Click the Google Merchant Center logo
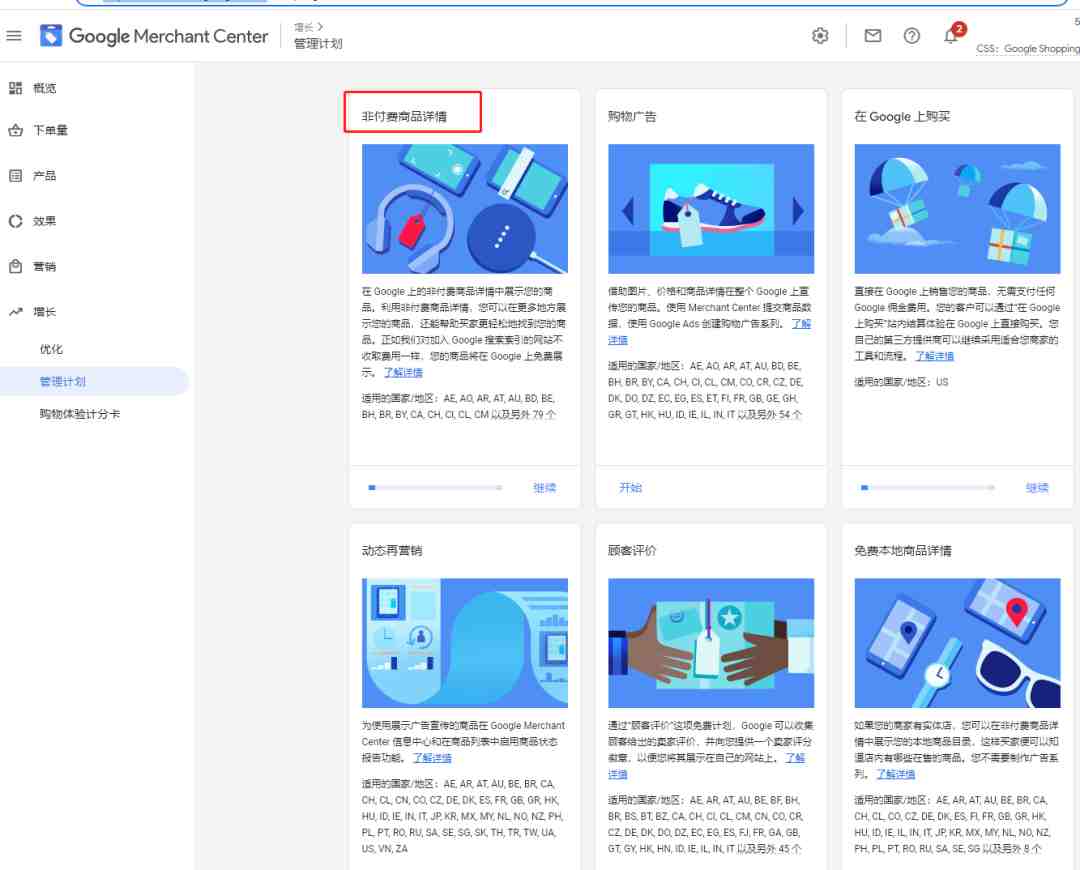Screen dimensions: 1080x870 tap(154, 36)
